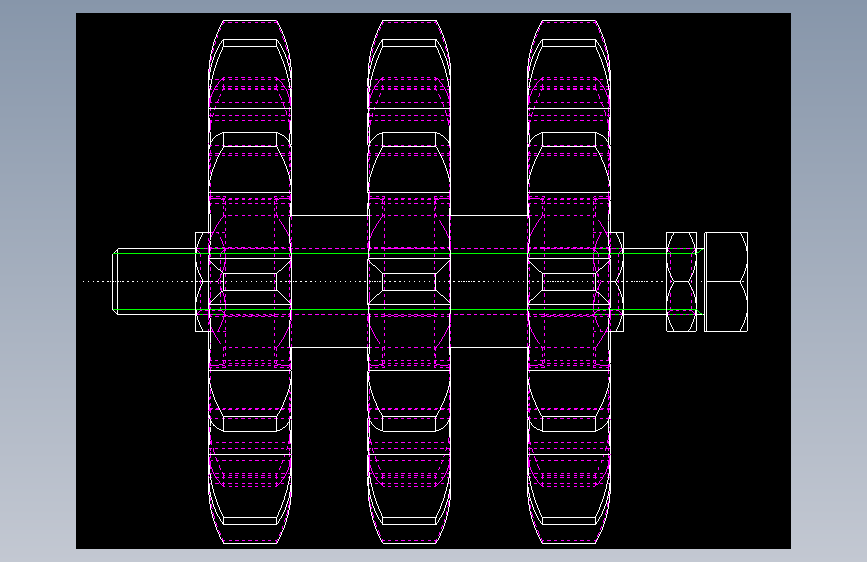This screenshot has height=562, width=867.
Task: Select the middle sprocket wheel
Action: (409, 282)
